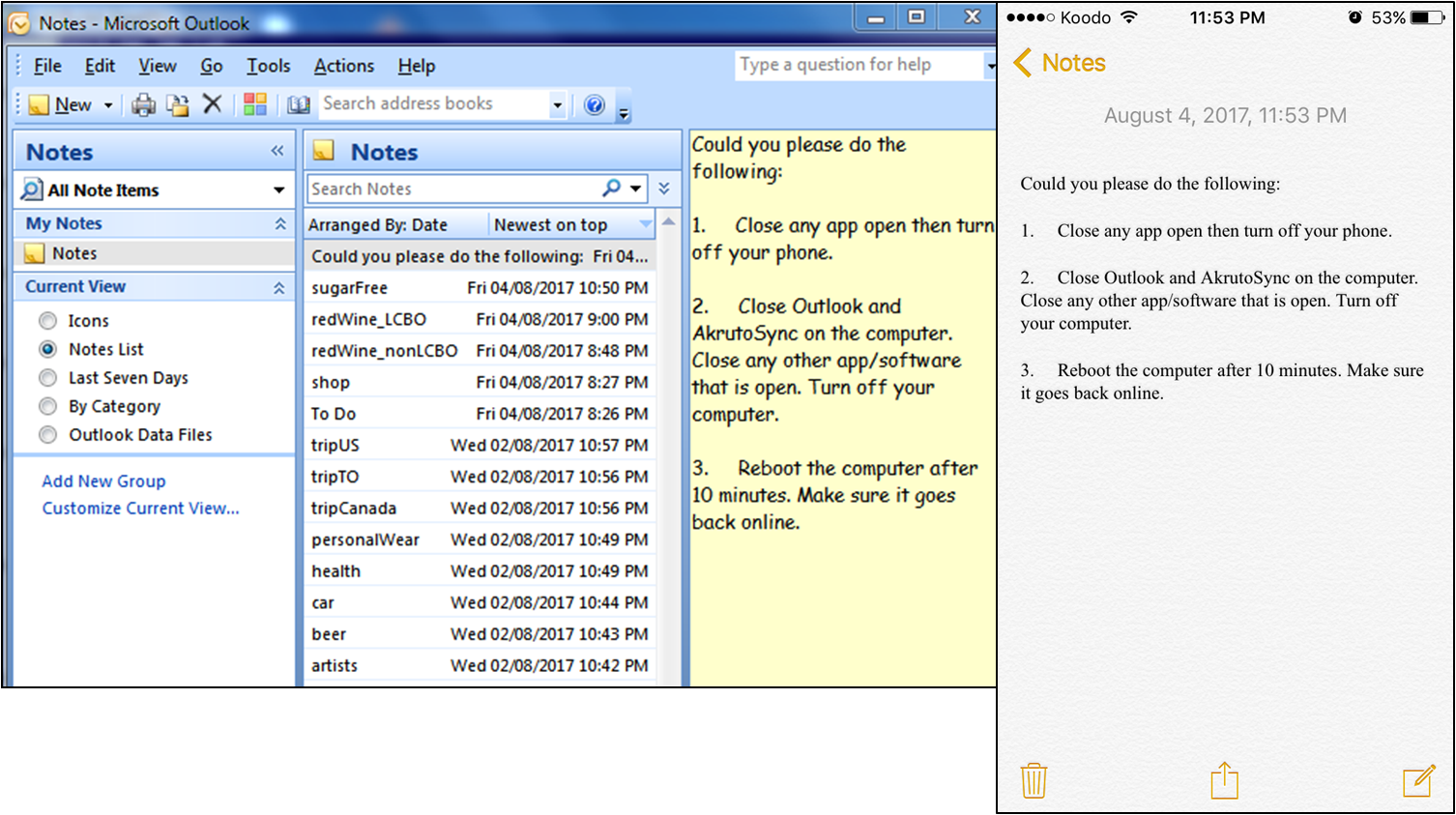Click the yellow note preview text
This screenshot has width=1456, height=815.
842,333
